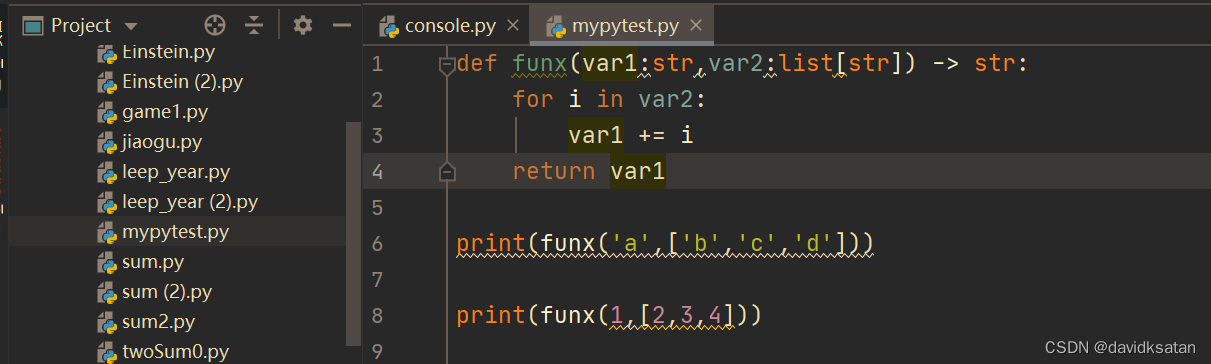Click the Python icon on console.py tab
1211x364 pixels.
(389, 26)
